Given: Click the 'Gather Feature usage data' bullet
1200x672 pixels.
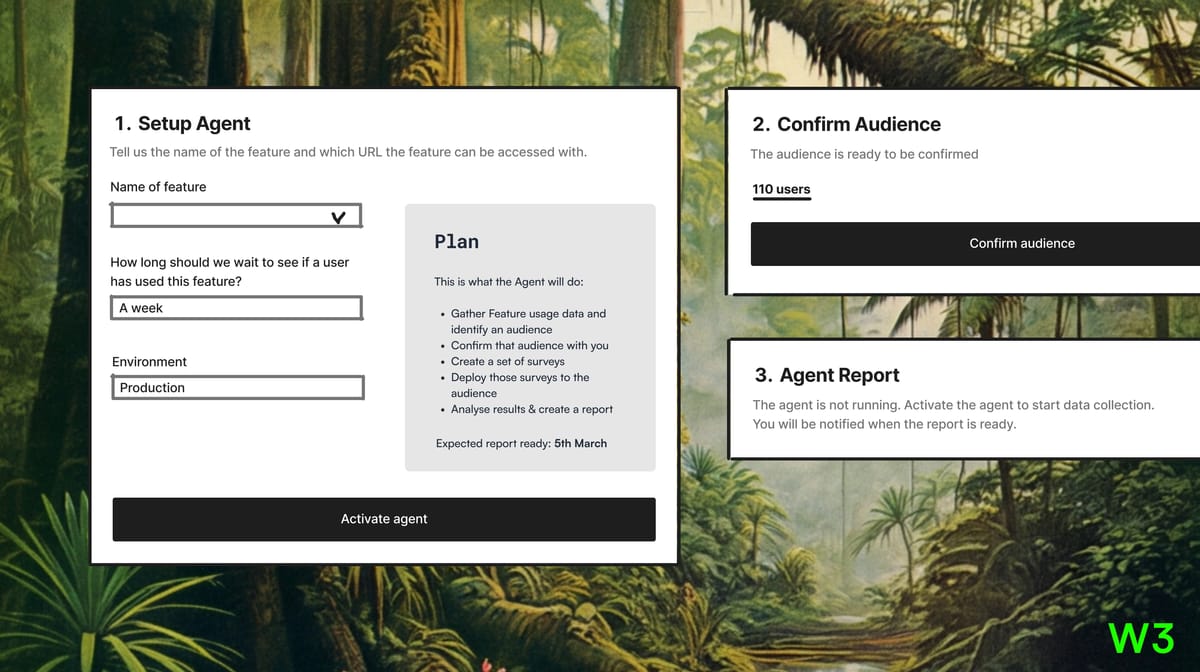Looking at the screenshot, I should click(x=528, y=321).
